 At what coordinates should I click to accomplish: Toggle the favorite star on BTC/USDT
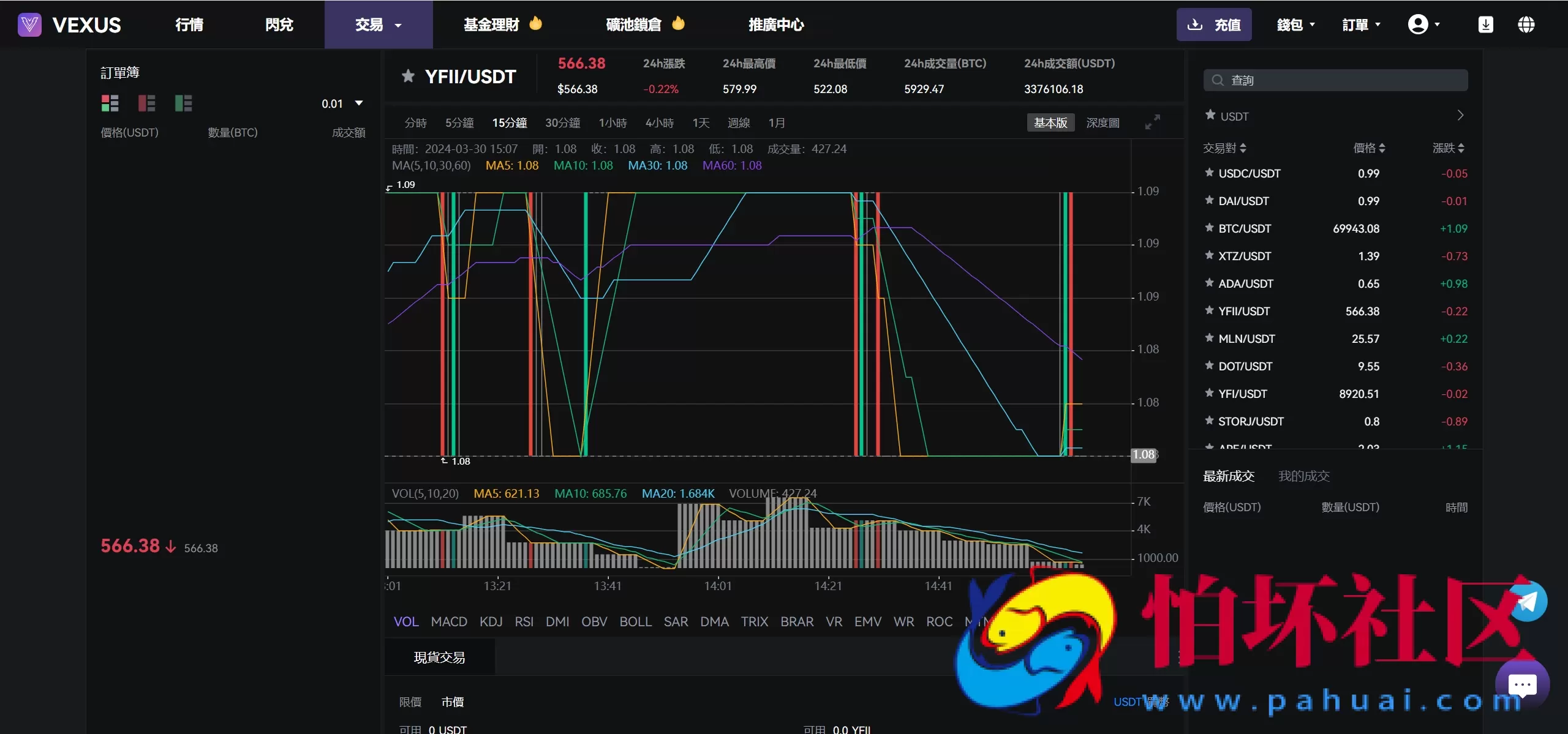(1210, 228)
